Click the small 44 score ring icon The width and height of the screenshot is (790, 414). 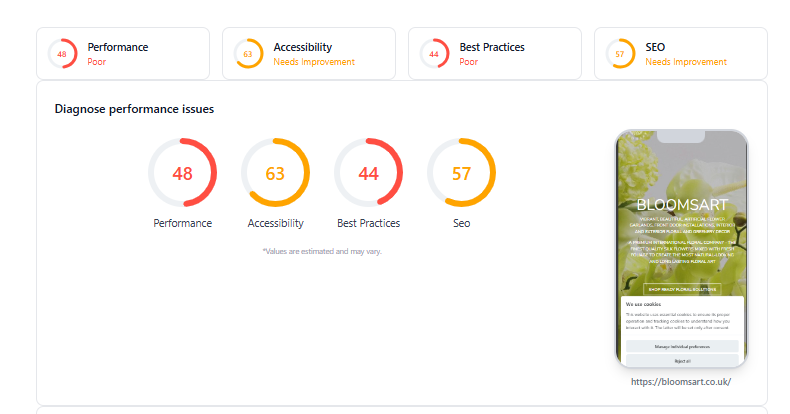point(434,53)
